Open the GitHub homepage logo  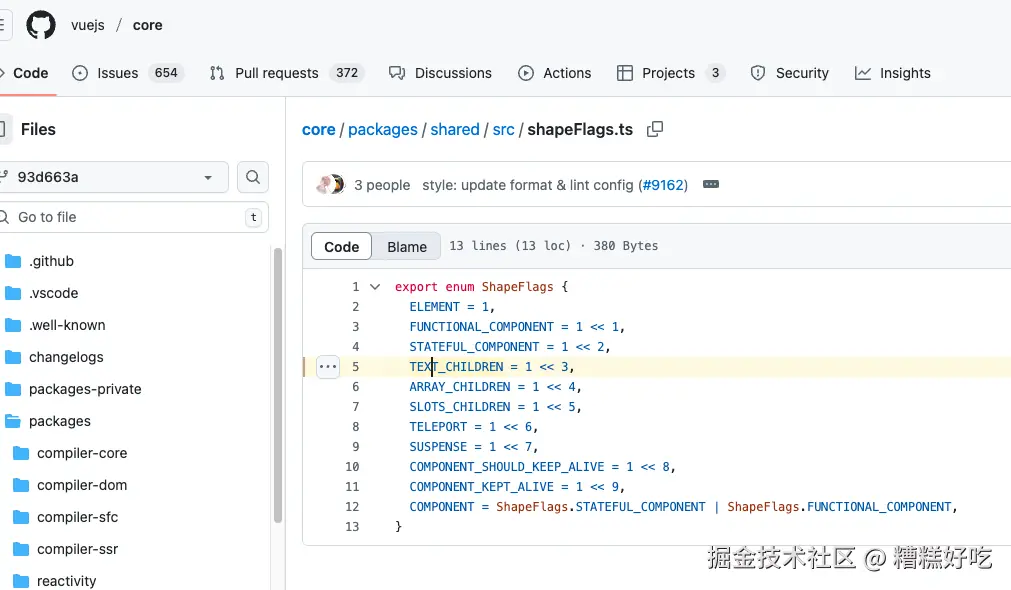pos(41,25)
